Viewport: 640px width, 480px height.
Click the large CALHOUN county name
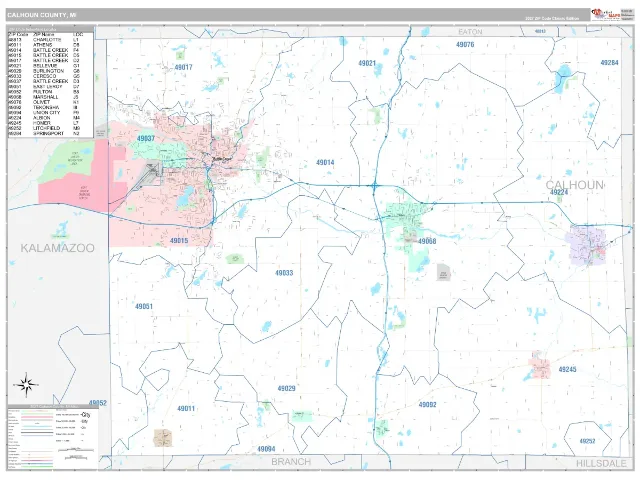click(574, 185)
